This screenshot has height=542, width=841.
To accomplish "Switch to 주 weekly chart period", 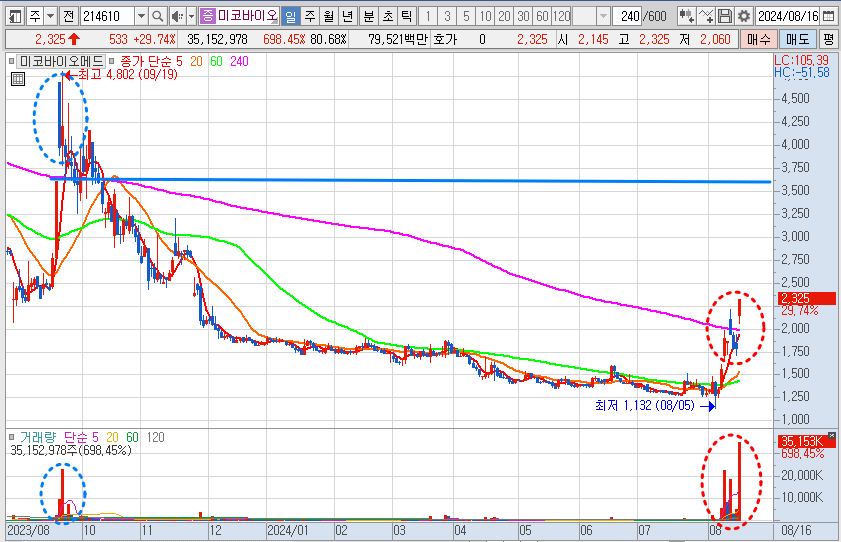I will [x=309, y=16].
